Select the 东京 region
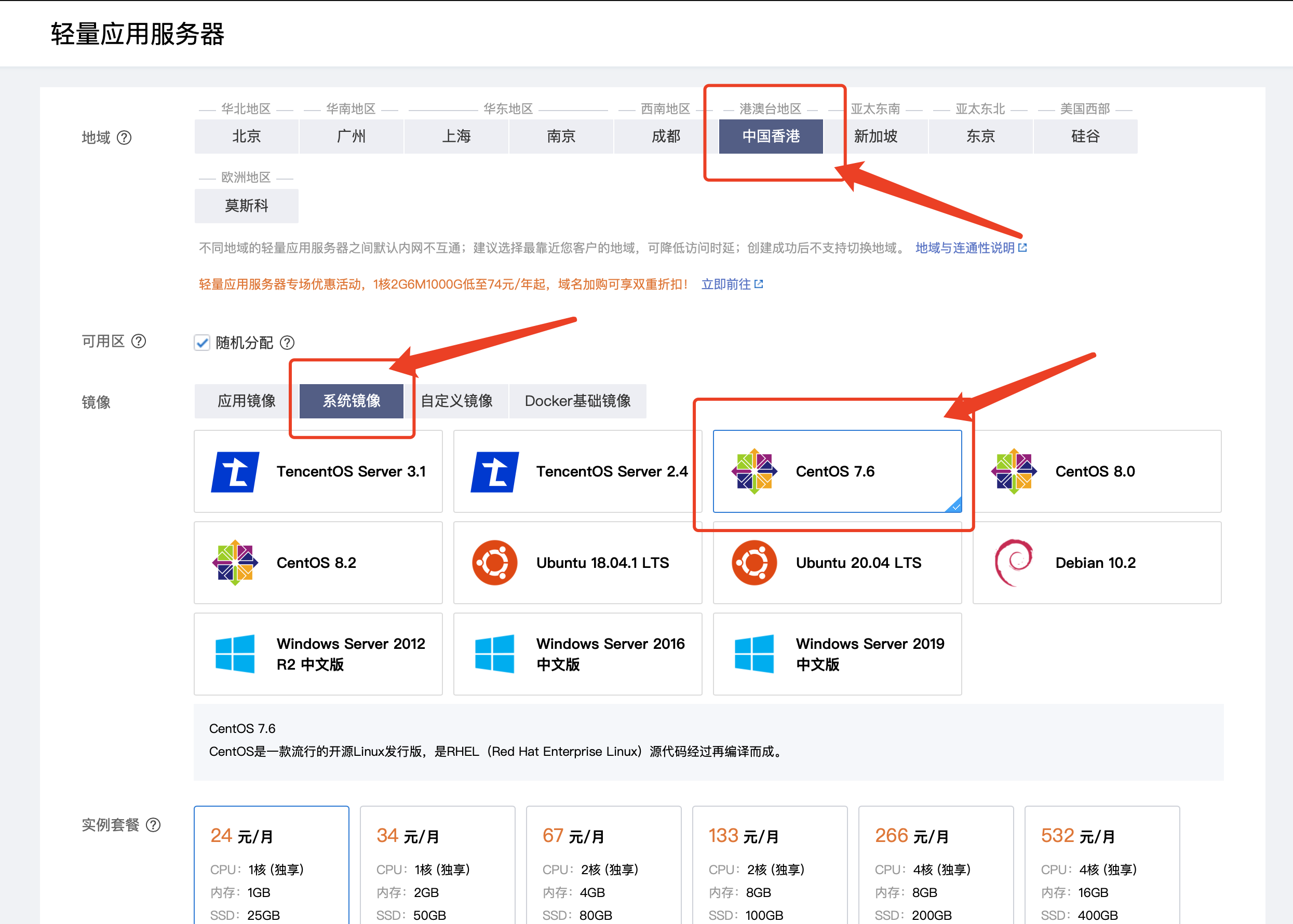1293x924 pixels. pos(980,137)
